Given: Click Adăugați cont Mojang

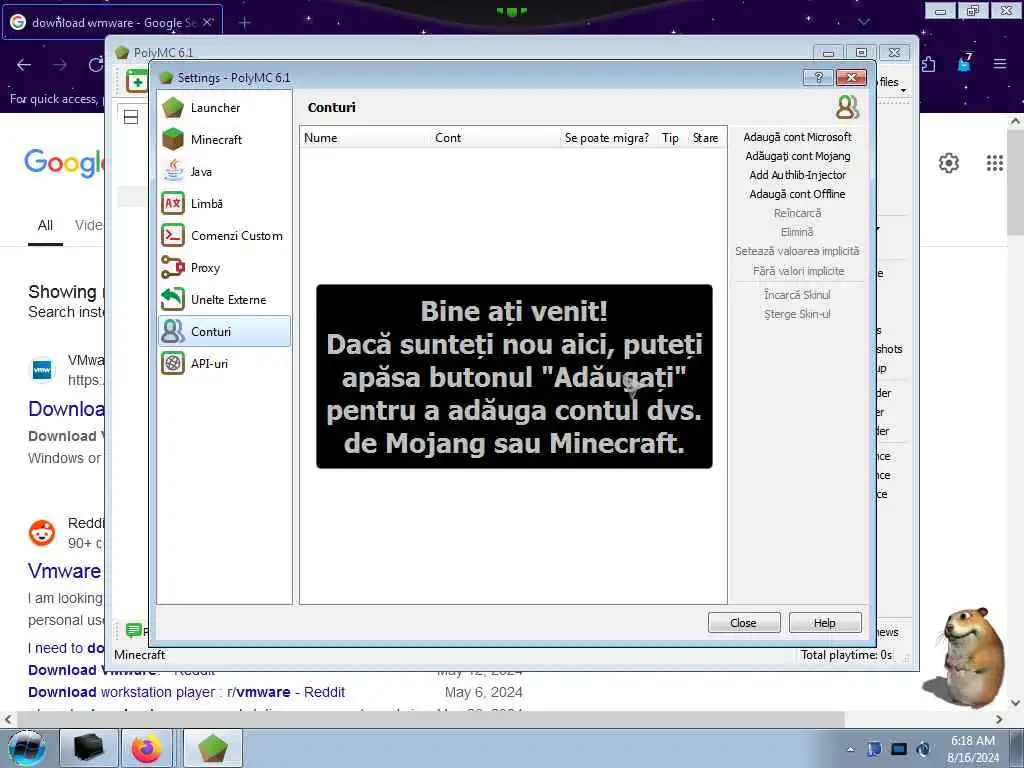Looking at the screenshot, I should coord(797,156).
